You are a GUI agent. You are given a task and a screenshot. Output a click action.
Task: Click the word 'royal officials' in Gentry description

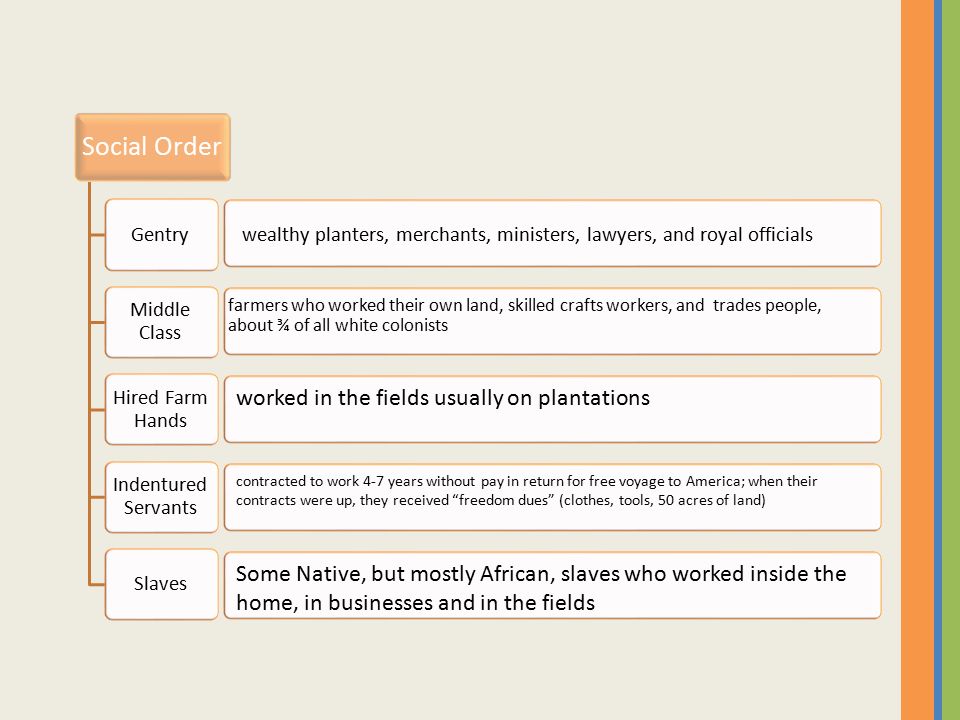click(756, 234)
